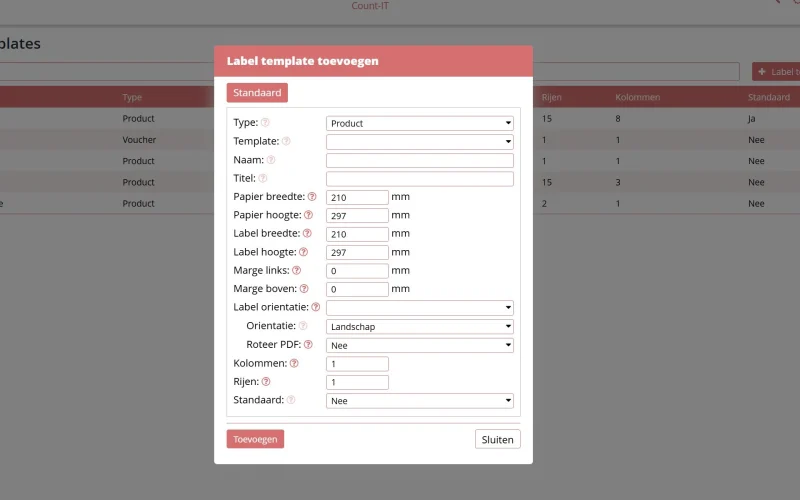Show help for Papier hoogte
The height and width of the screenshot is (500, 800).
(x=309, y=215)
